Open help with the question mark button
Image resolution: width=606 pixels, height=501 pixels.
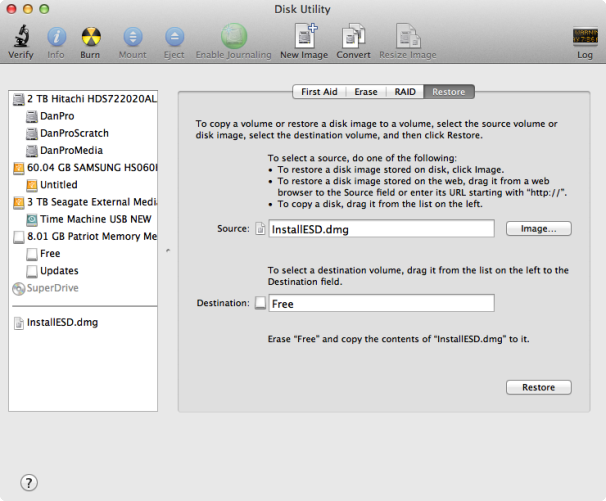tap(29, 483)
